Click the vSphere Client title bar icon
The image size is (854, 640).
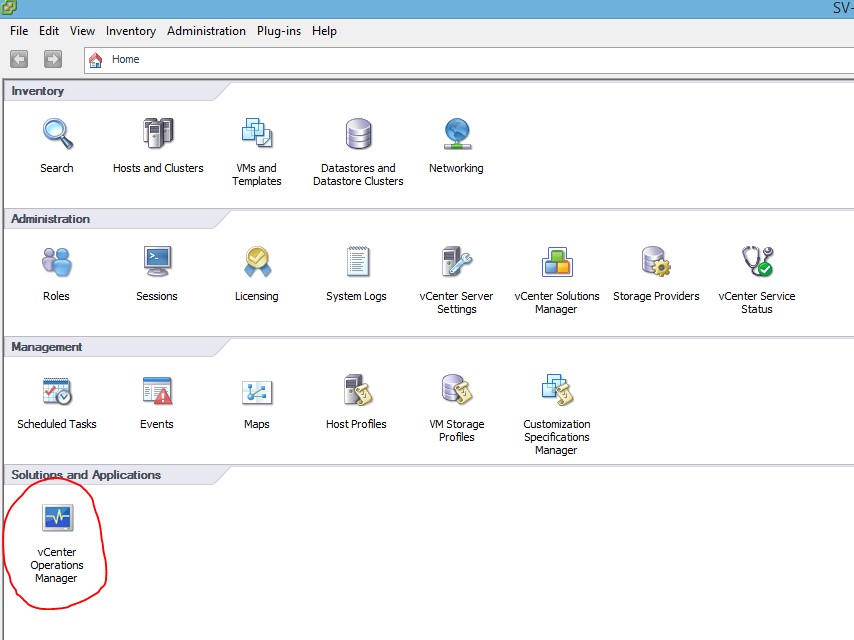tap(9, 7)
